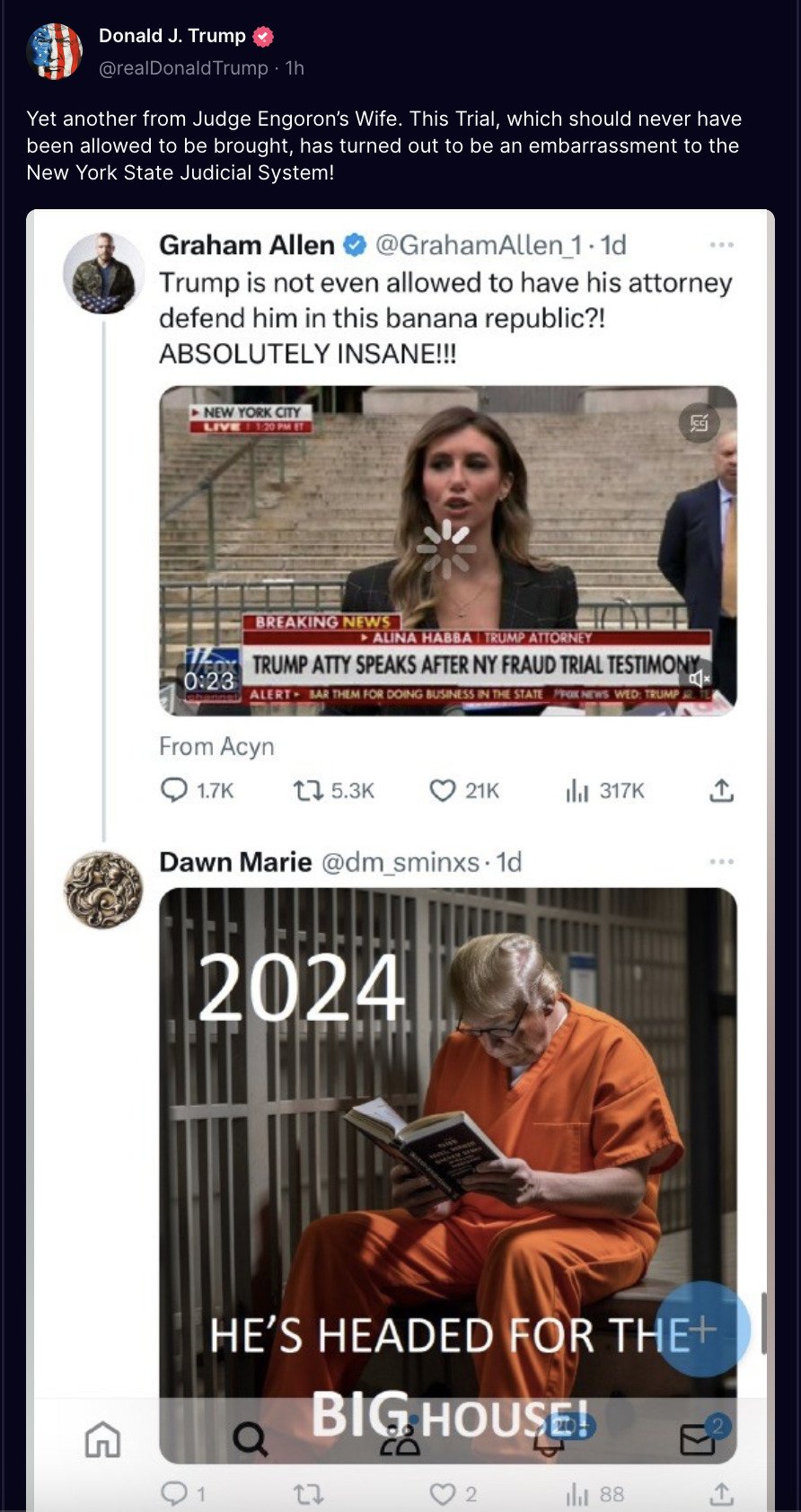Open Dawn Marie's profile avatar
Image resolution: width=801 pixels, height=1512 pixels.
tap(103, 890)
